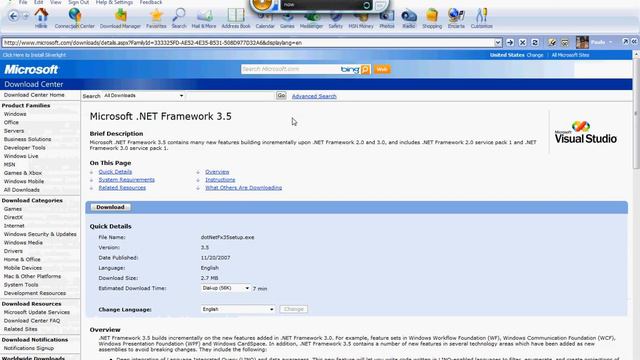640x360 pixels.
Task: Refresh the page with reload icon
Action: (x=535, y=42)
